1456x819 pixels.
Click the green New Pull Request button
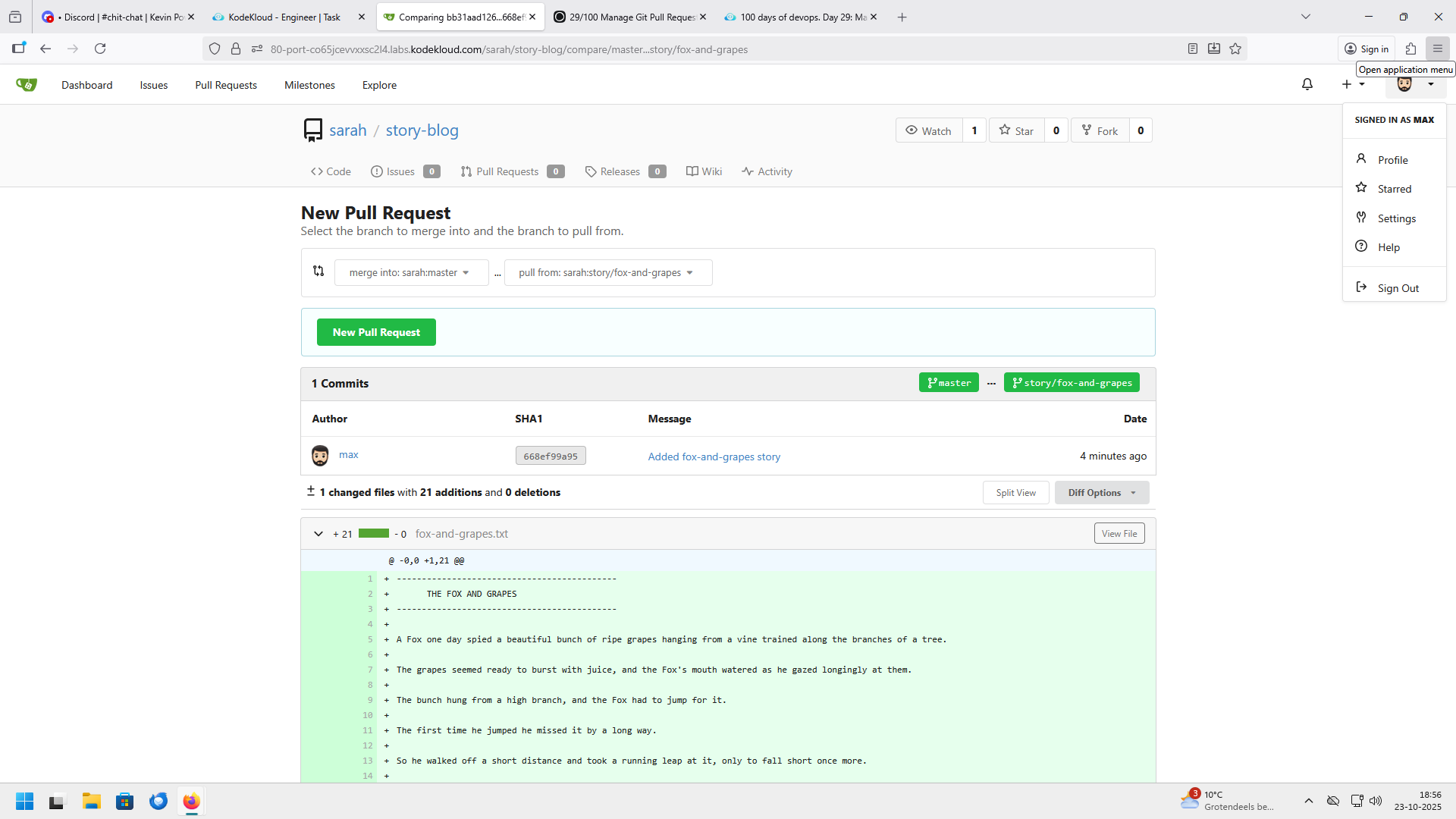(x=376, y=333)
